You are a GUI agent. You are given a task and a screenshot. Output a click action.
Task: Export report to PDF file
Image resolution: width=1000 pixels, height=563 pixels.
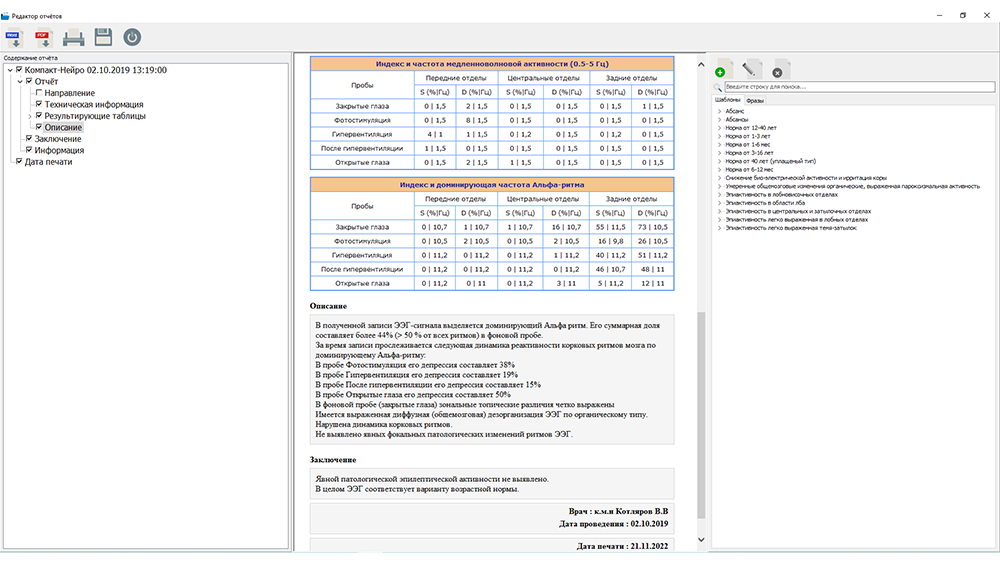click(x=43, y=38)
